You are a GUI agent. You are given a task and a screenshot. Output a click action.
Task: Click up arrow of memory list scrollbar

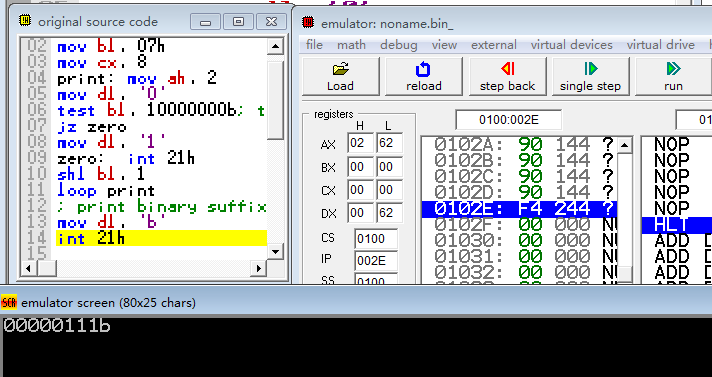[x=625, y=145]
